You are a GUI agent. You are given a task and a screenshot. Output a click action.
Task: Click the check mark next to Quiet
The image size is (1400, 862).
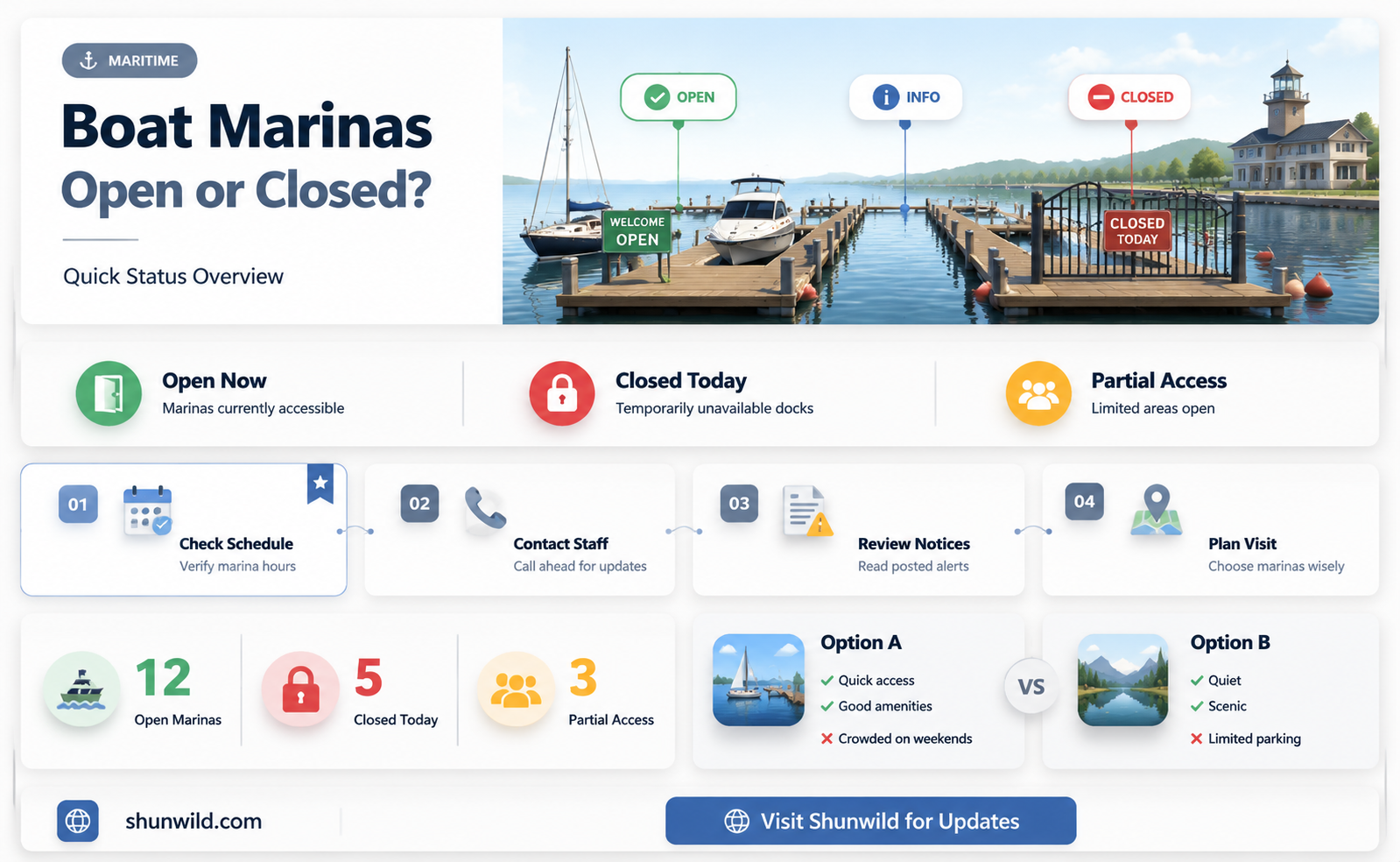pyautogui.click(x=1197, y=681)
